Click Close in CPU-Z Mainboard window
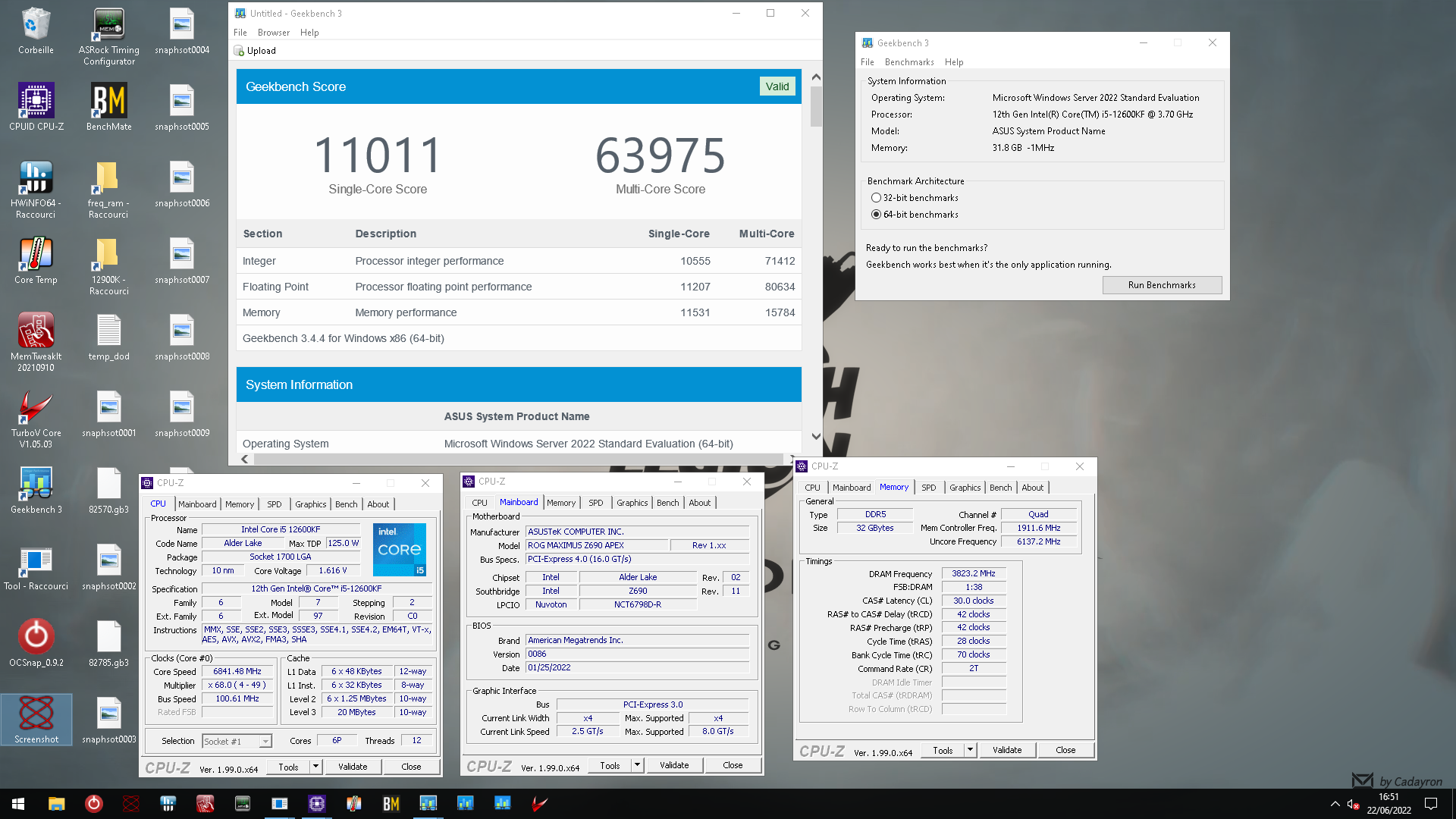Image resolution: width=1456 pixels, height=819 pixels. [x=733, y=765]
